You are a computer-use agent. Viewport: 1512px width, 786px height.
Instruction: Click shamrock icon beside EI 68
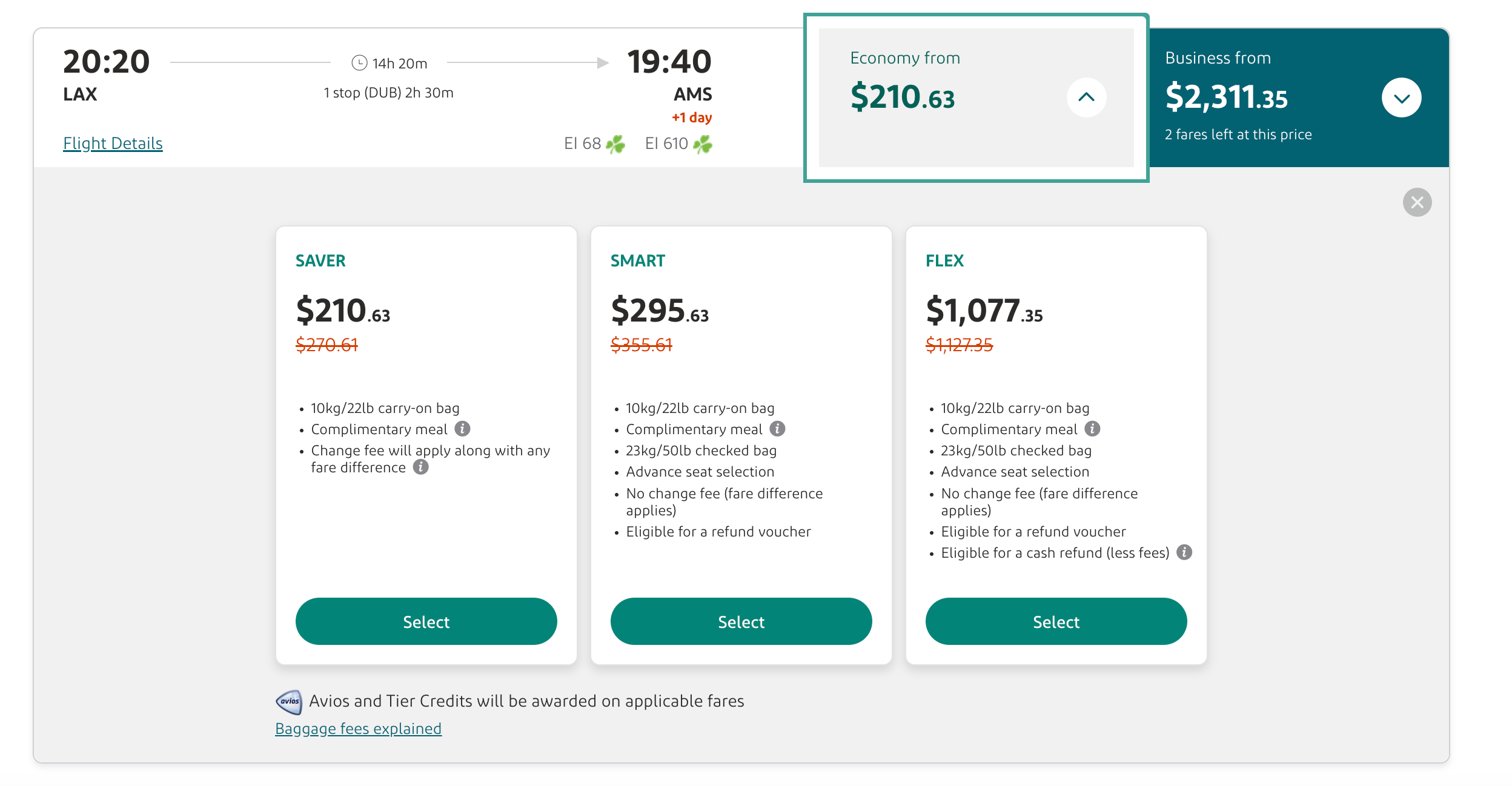click(615, 144)
